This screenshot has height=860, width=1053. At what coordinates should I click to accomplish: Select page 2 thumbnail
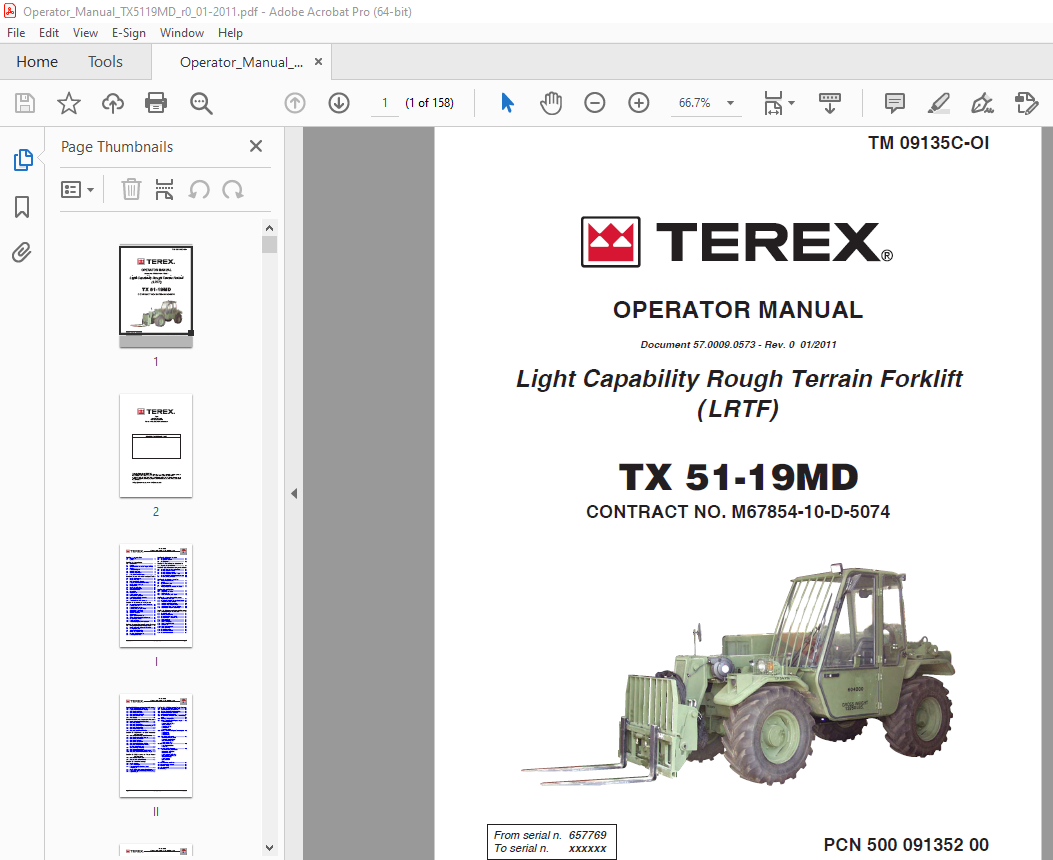pos(156,446)
